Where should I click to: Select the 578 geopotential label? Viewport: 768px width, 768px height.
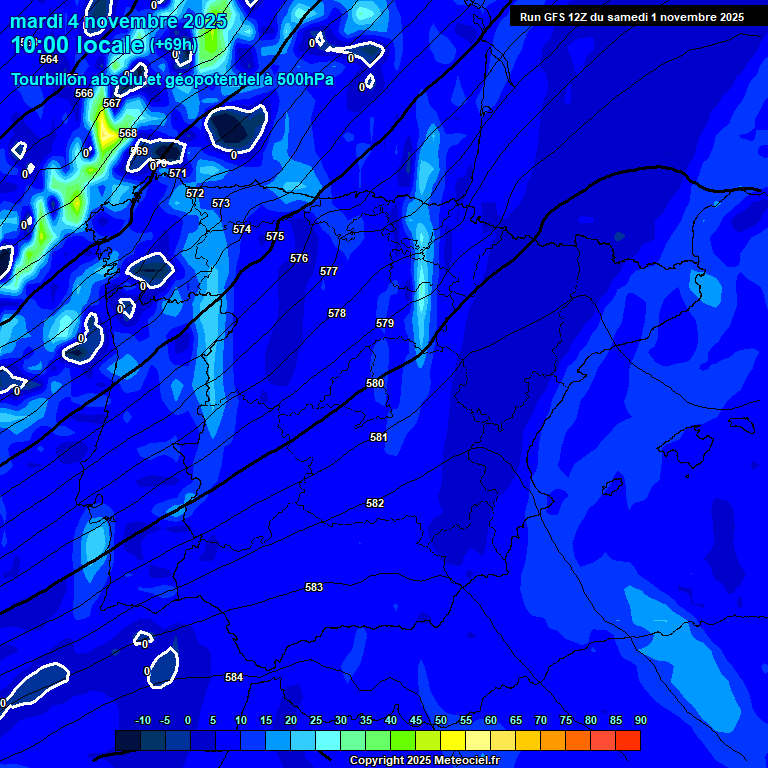pos(337,313)
